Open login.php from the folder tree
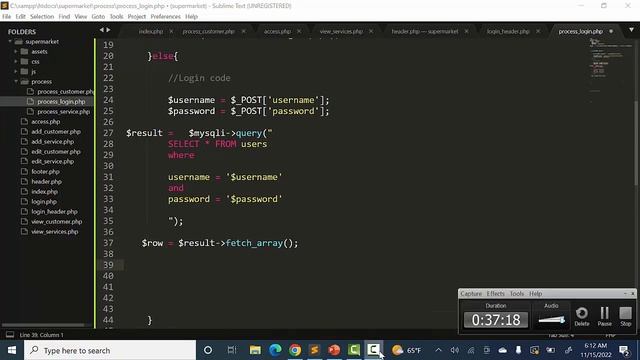Screen dimensions: 640x360 (44, 202)
